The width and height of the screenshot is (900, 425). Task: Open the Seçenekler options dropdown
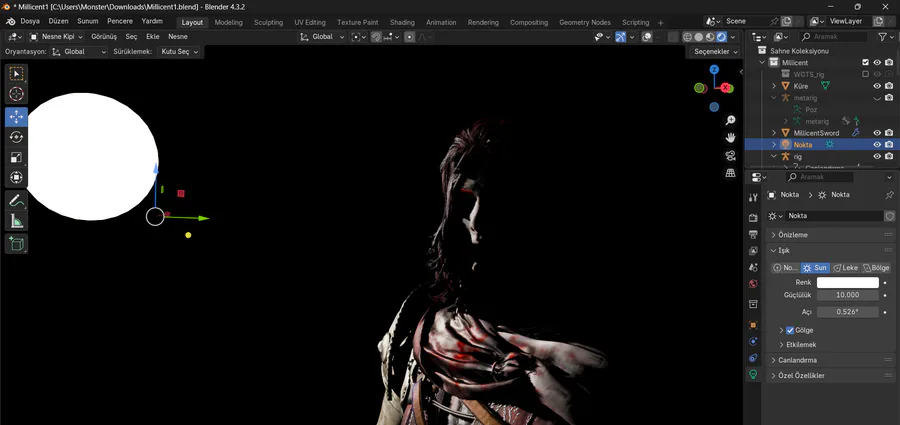tap(716, 52)
